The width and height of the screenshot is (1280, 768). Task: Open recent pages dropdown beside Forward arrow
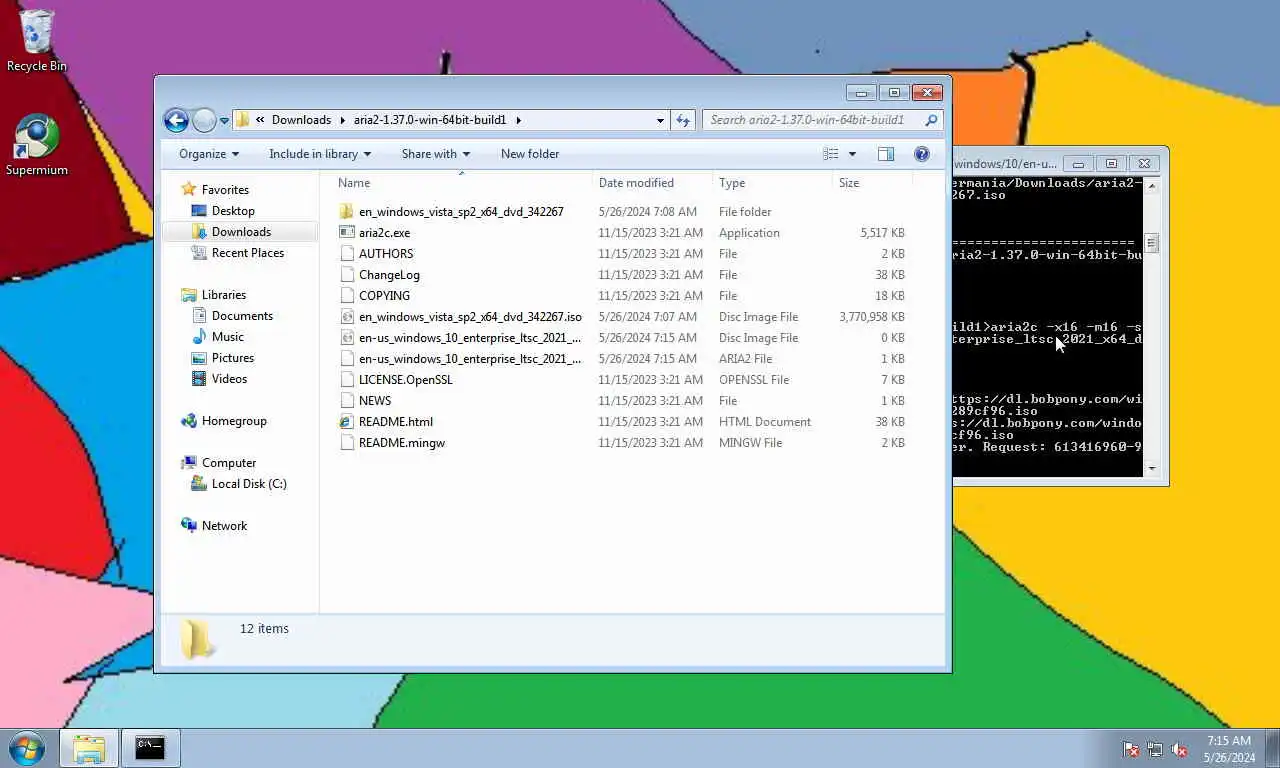point(224,121)
